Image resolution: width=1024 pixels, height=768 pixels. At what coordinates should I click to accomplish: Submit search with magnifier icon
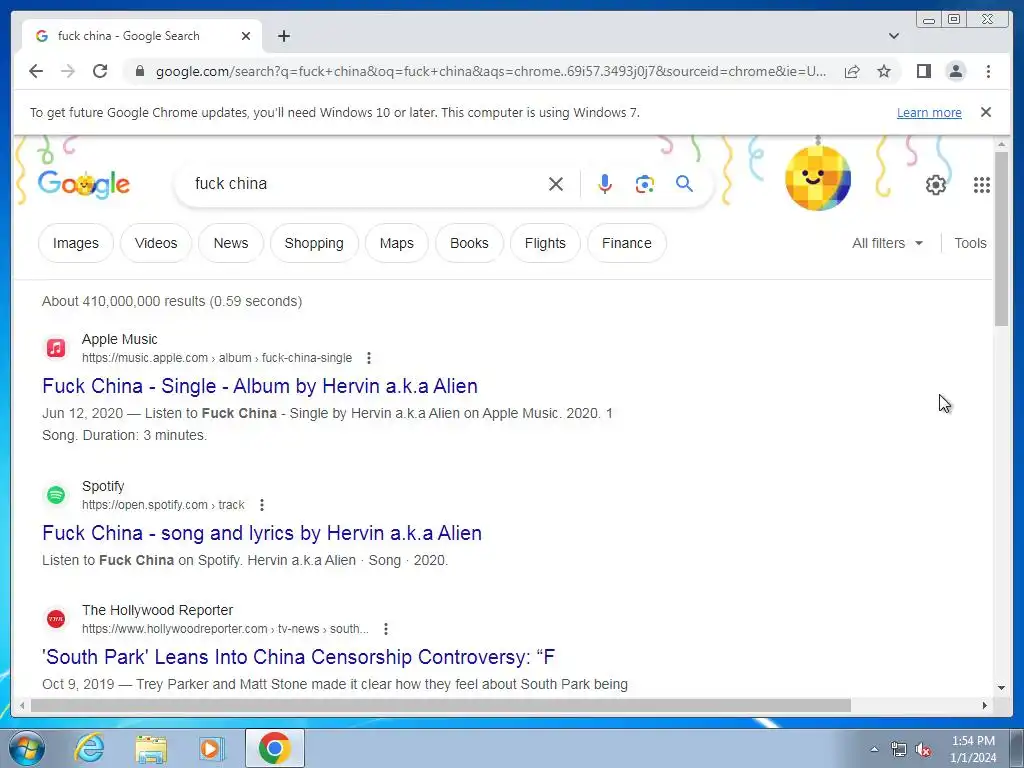click(x=684, y=184)
